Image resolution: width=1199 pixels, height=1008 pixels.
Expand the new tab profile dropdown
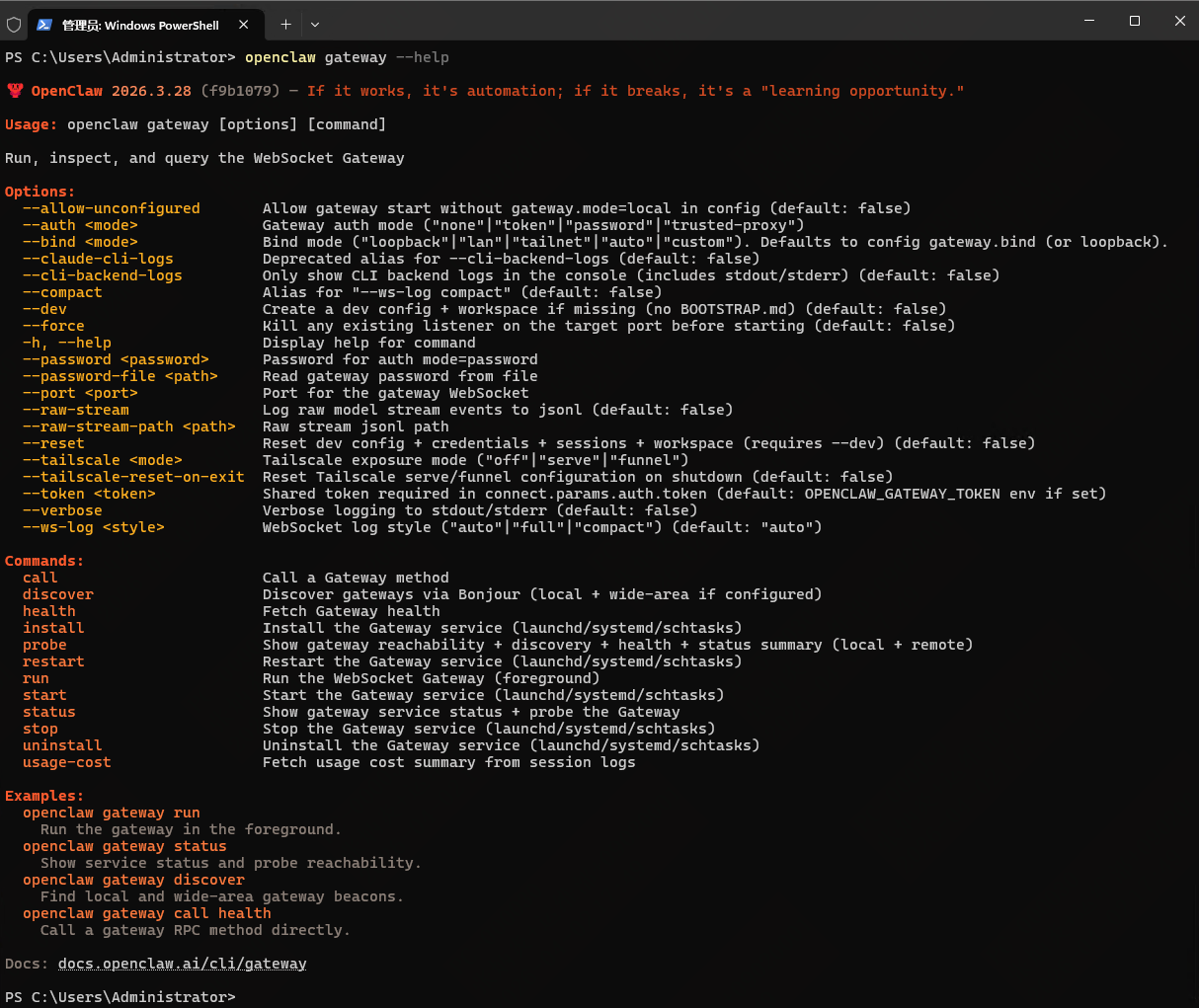point(315,24)
